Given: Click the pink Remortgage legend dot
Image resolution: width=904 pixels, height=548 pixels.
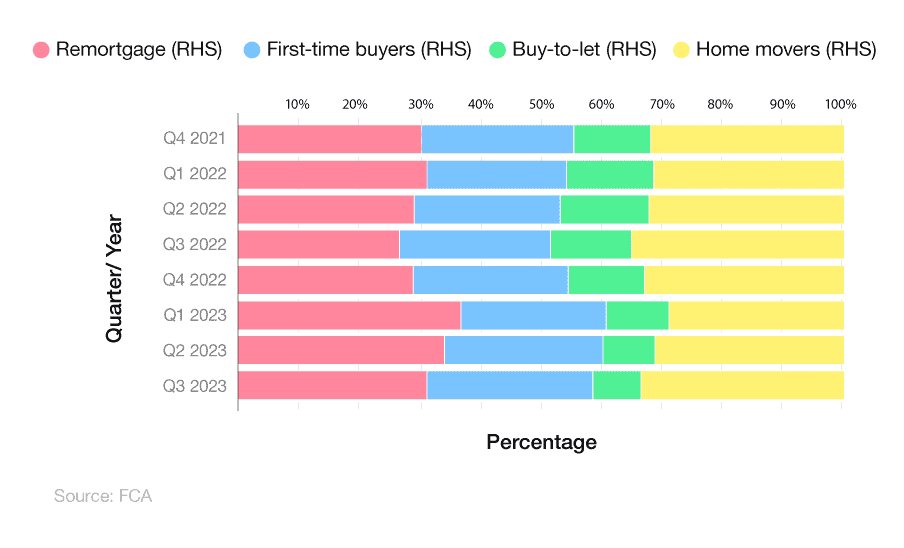Looking at the screenshot, I should tap(41, 50).
